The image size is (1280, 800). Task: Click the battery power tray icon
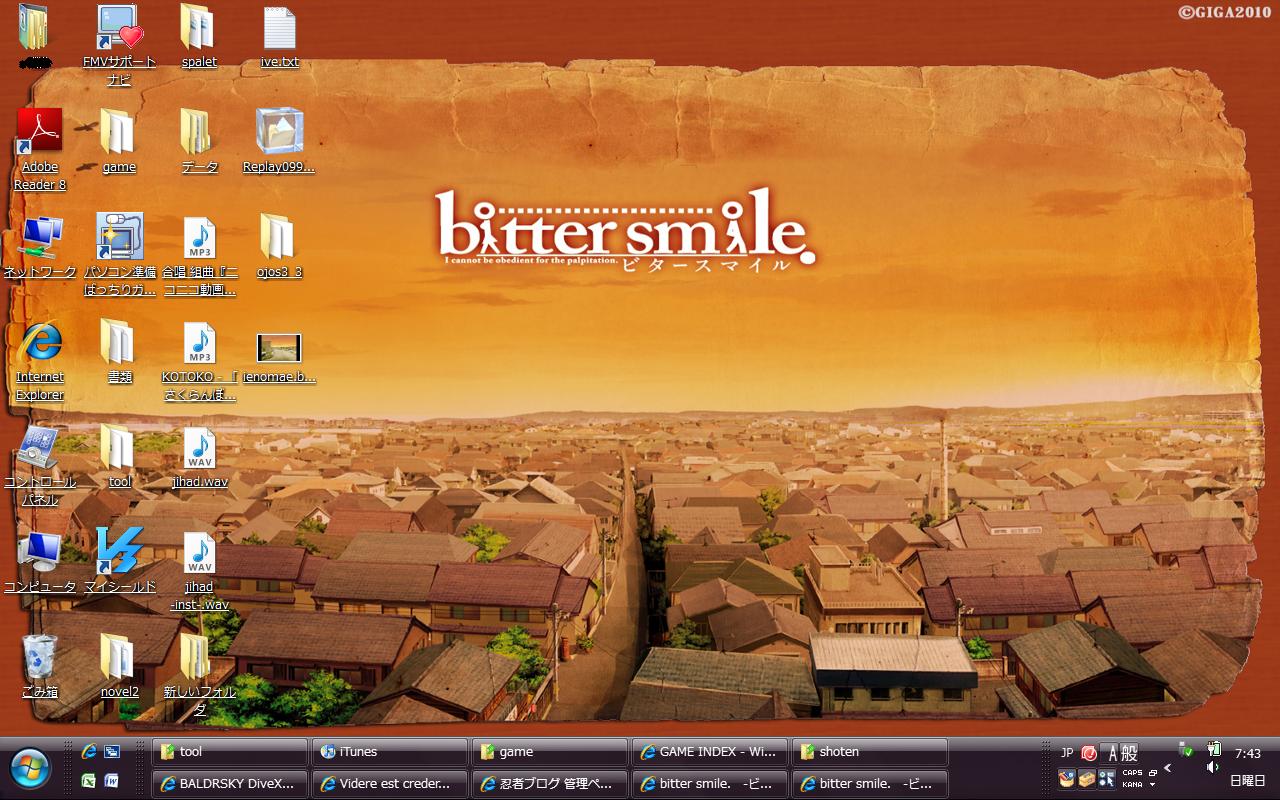point(1214,748)
